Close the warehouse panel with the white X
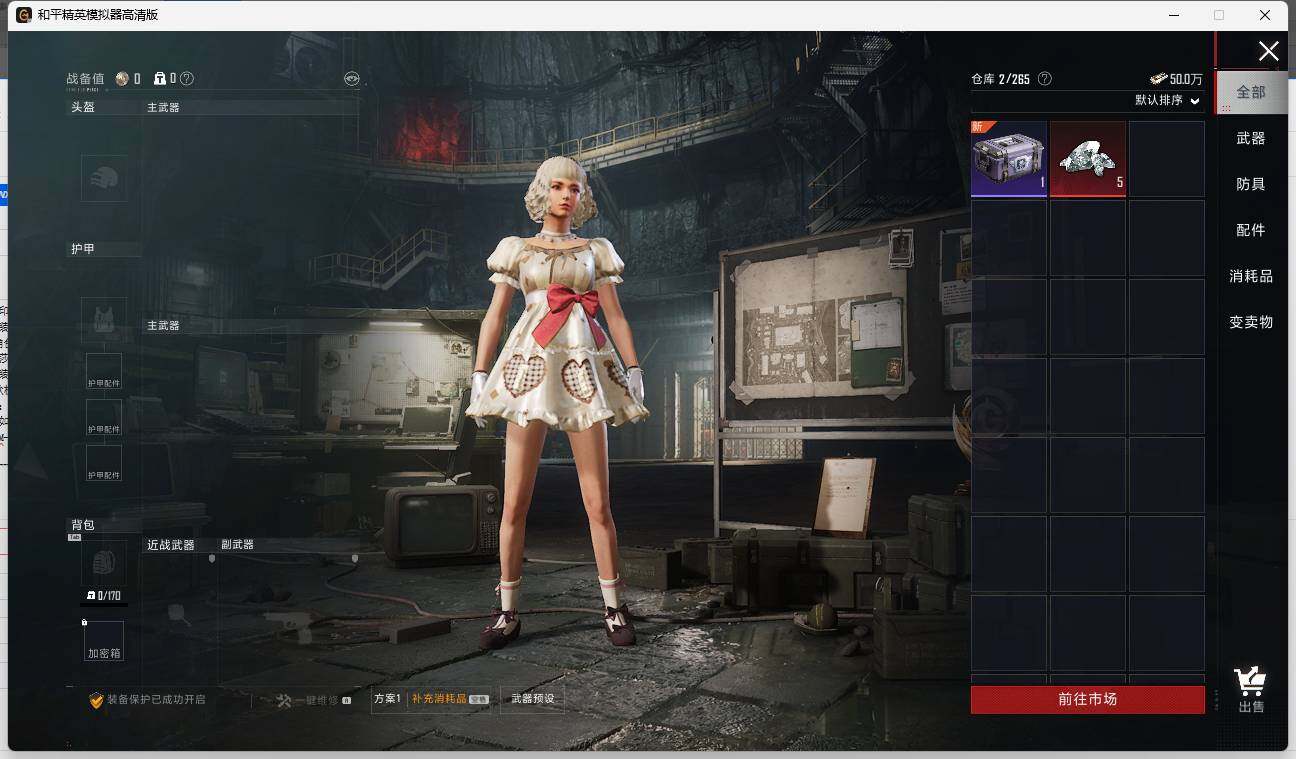This screenshot has width=1296, height=759. 1268,52
